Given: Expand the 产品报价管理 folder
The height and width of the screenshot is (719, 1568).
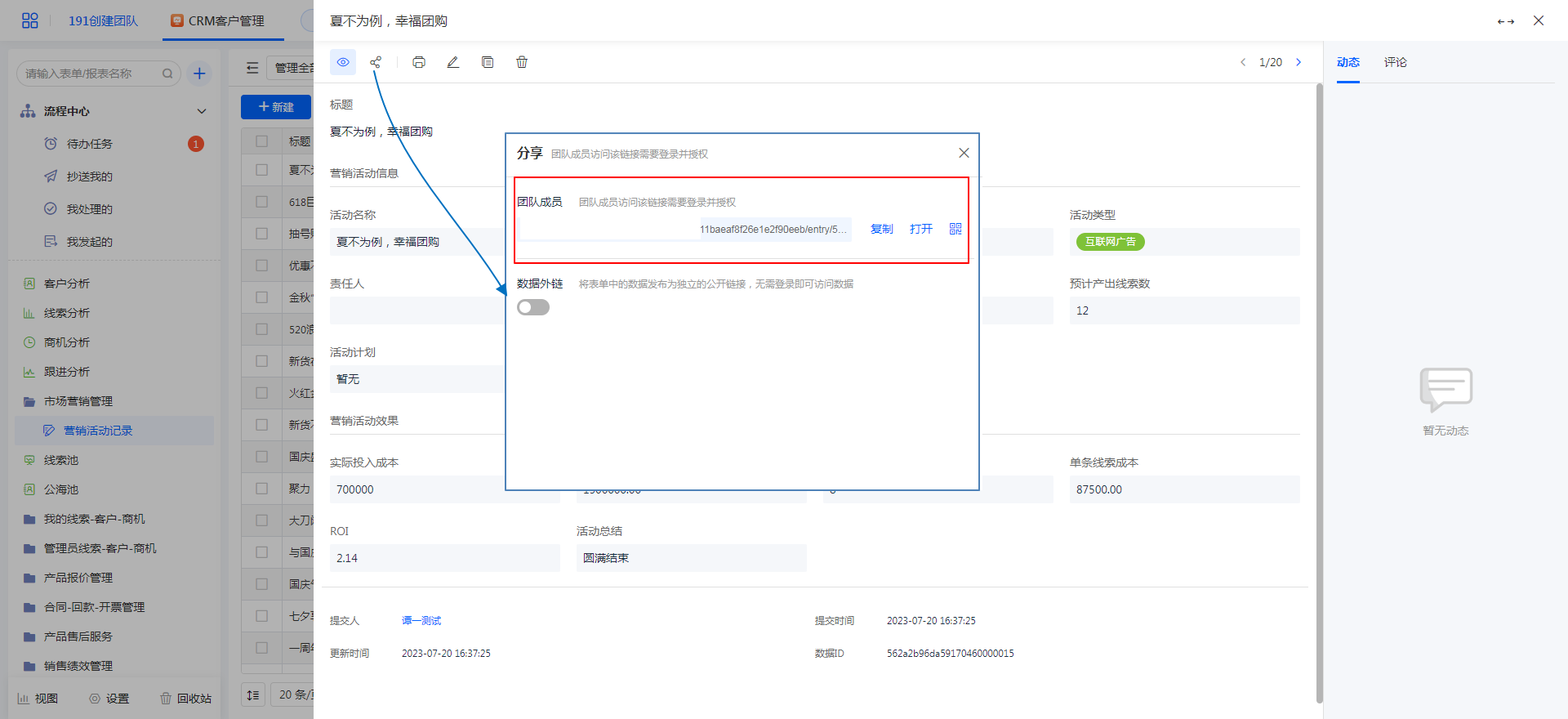Looking at the screenshot, I should [x=78, y=578].
